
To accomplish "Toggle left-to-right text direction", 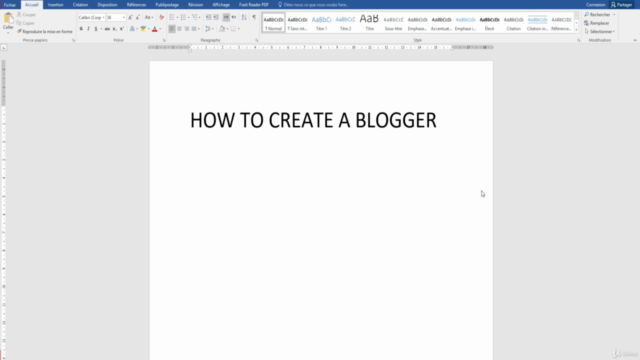I will click(226, 18).
